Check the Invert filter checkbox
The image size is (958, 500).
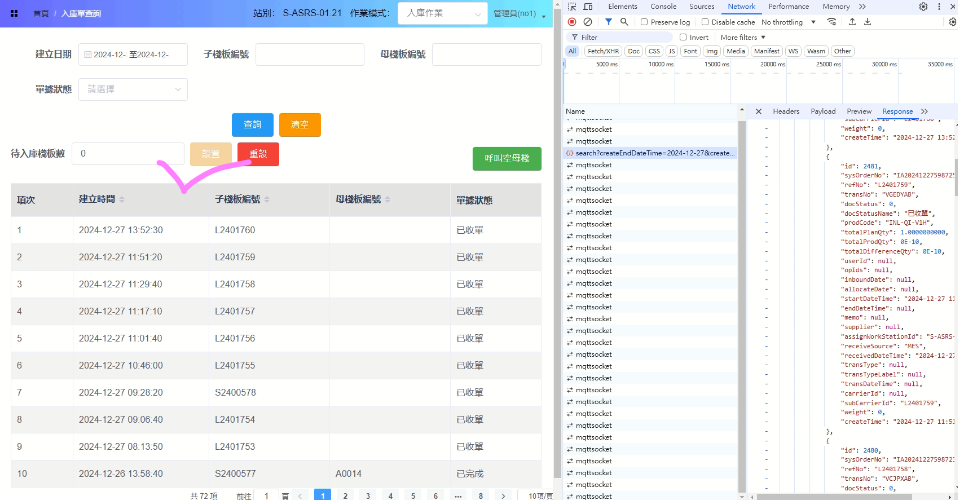[683, 37]
